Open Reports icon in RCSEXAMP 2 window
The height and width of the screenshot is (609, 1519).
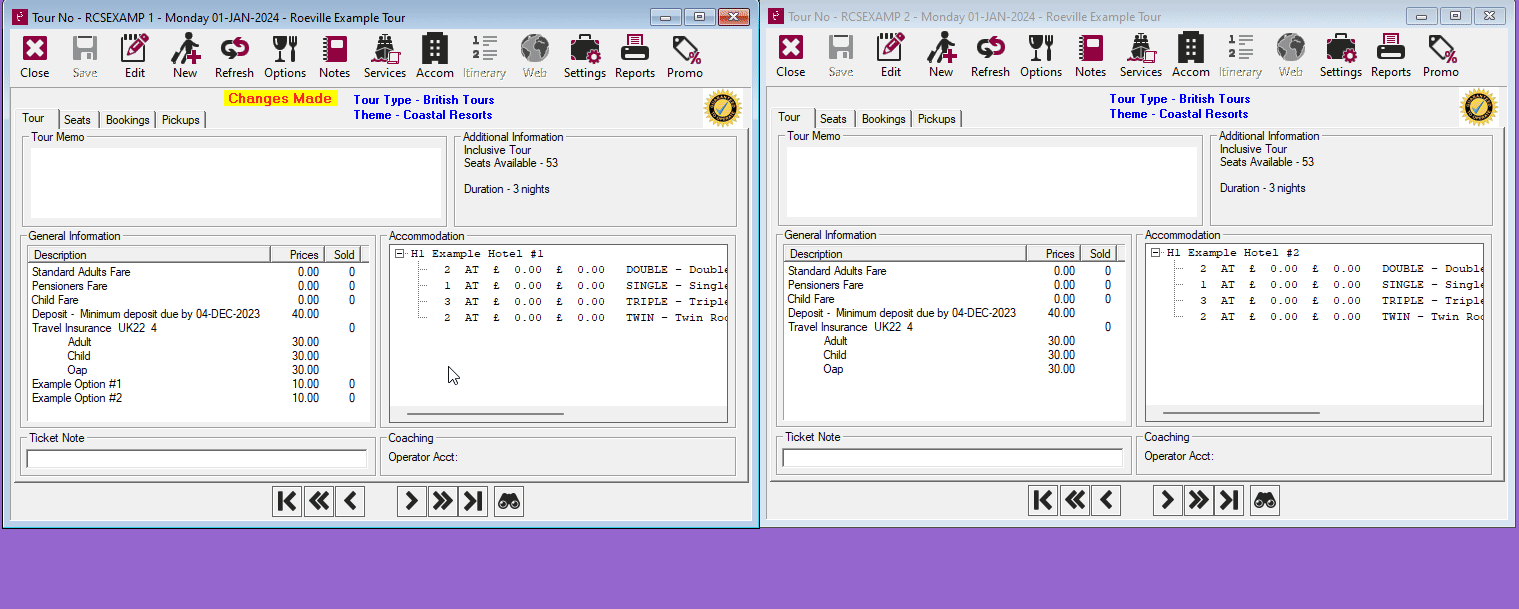(x=1391, y=55)
